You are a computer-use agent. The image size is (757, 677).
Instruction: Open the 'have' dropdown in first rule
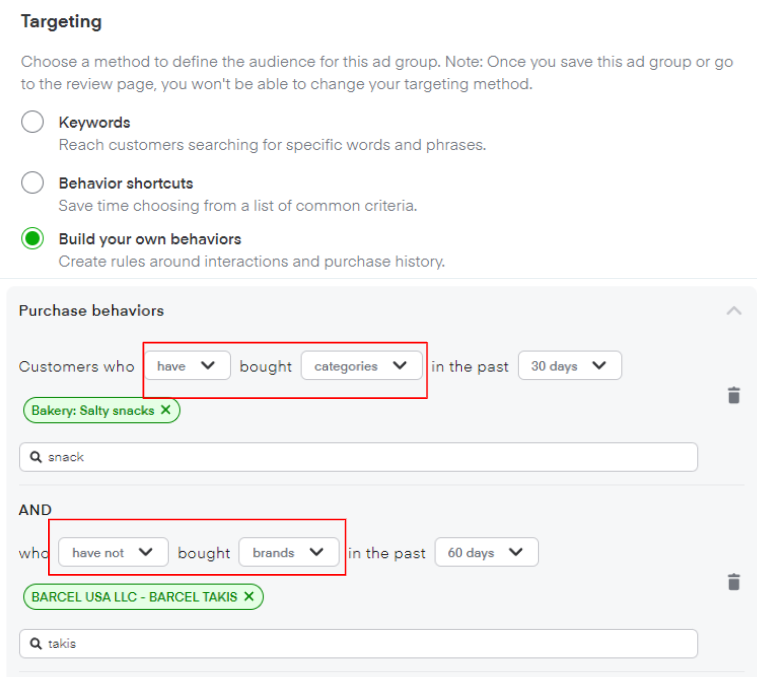click(x=187, y=366)
